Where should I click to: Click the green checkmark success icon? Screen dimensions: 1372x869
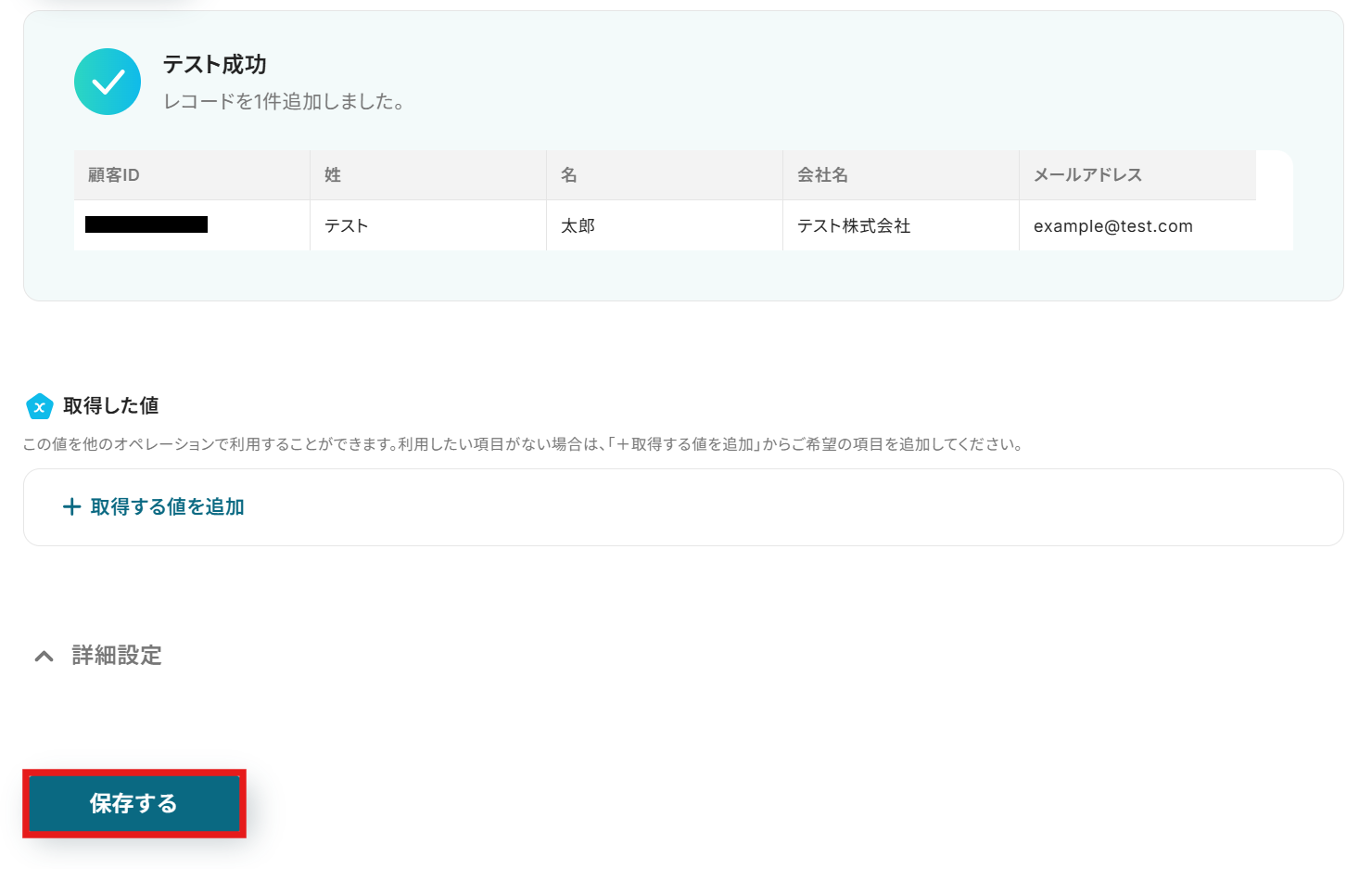point(108,82)
